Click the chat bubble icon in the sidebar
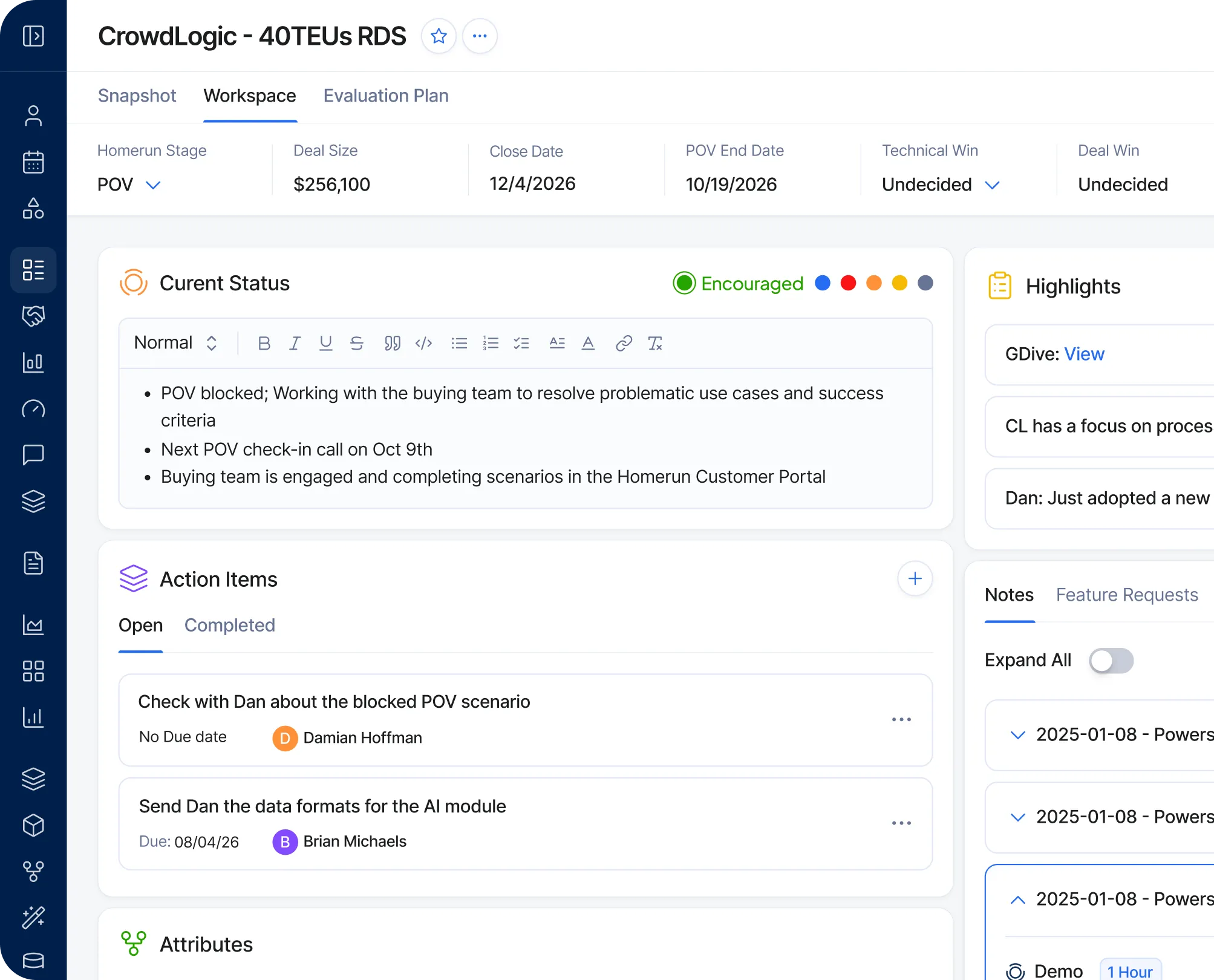The height and width of the screenshot is (980, 1214). point(33,454)
